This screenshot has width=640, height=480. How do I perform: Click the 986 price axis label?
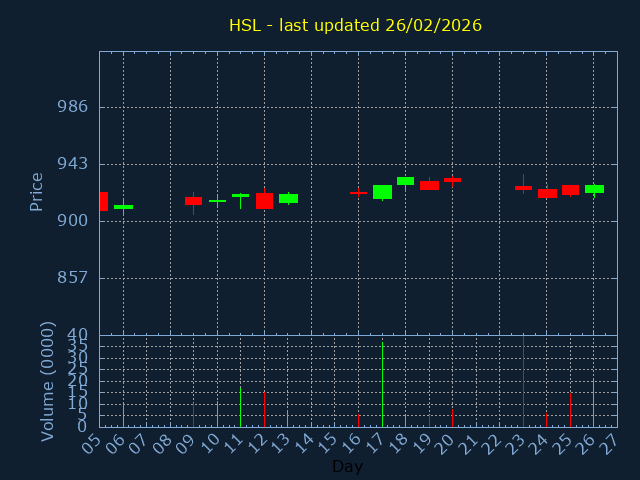click(72, 107)
